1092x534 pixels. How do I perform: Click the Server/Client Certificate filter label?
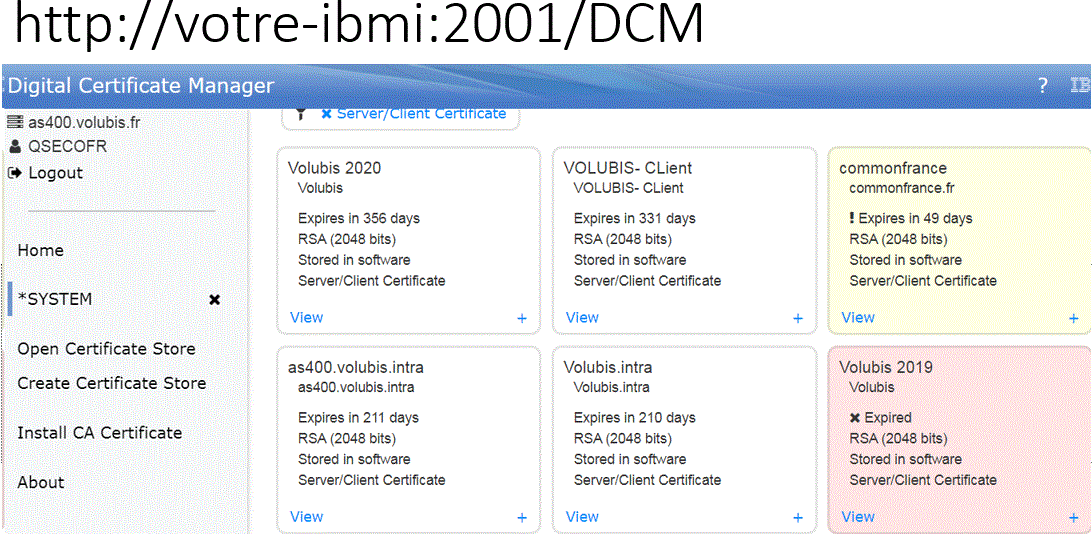(421, 113)
